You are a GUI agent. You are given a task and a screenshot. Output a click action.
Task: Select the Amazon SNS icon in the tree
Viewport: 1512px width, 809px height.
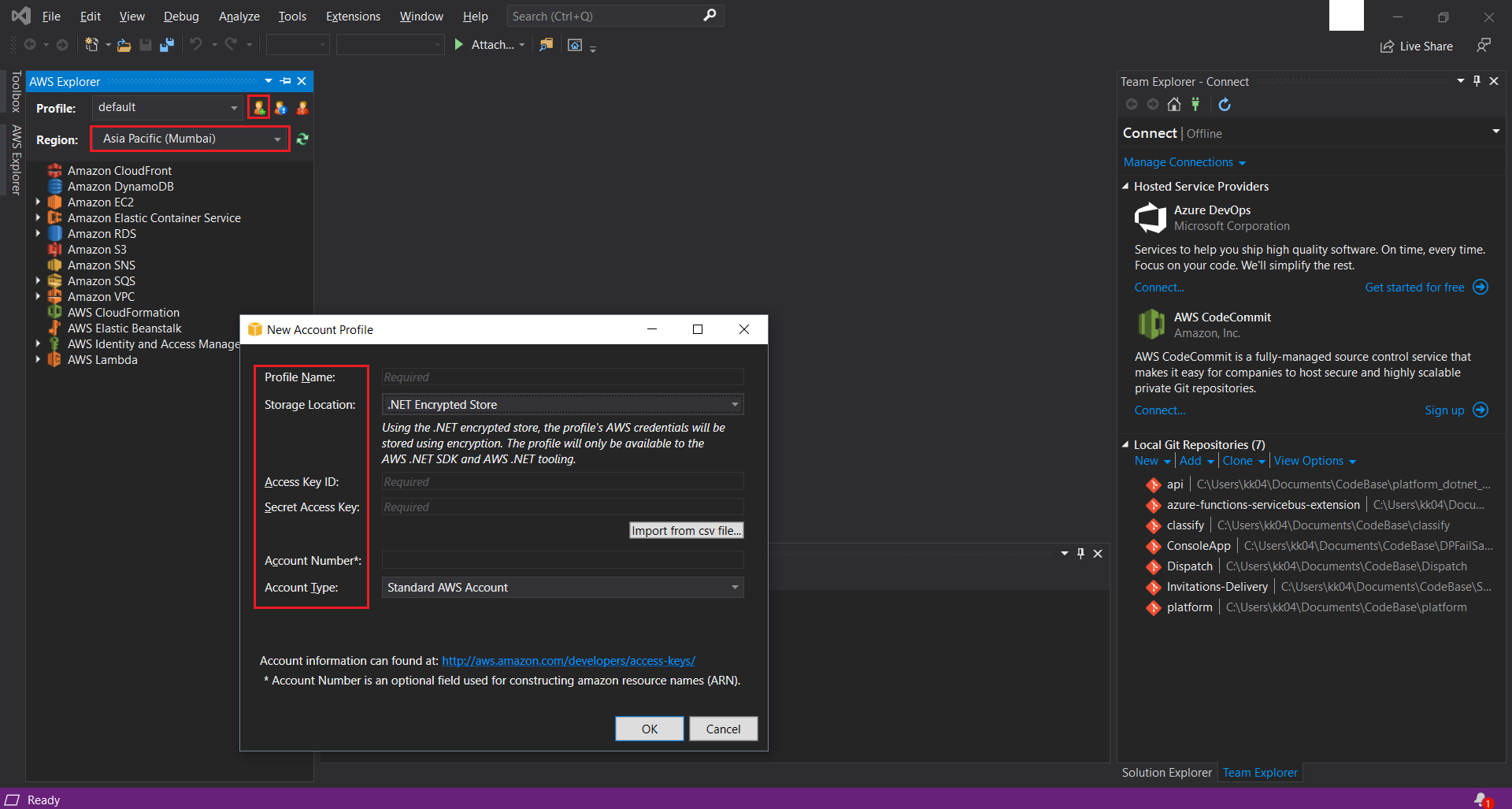click(54, 265)
